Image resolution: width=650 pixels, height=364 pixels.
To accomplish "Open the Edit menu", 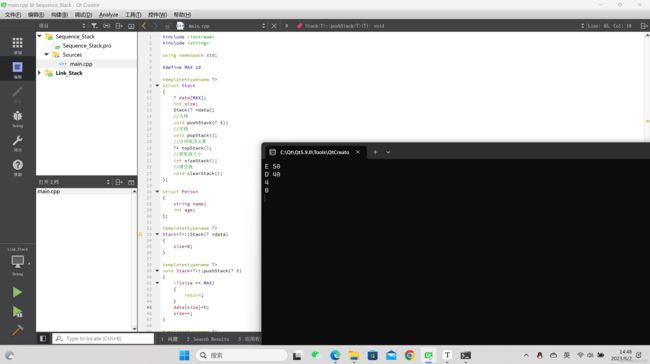I will [x=36, y=15].
